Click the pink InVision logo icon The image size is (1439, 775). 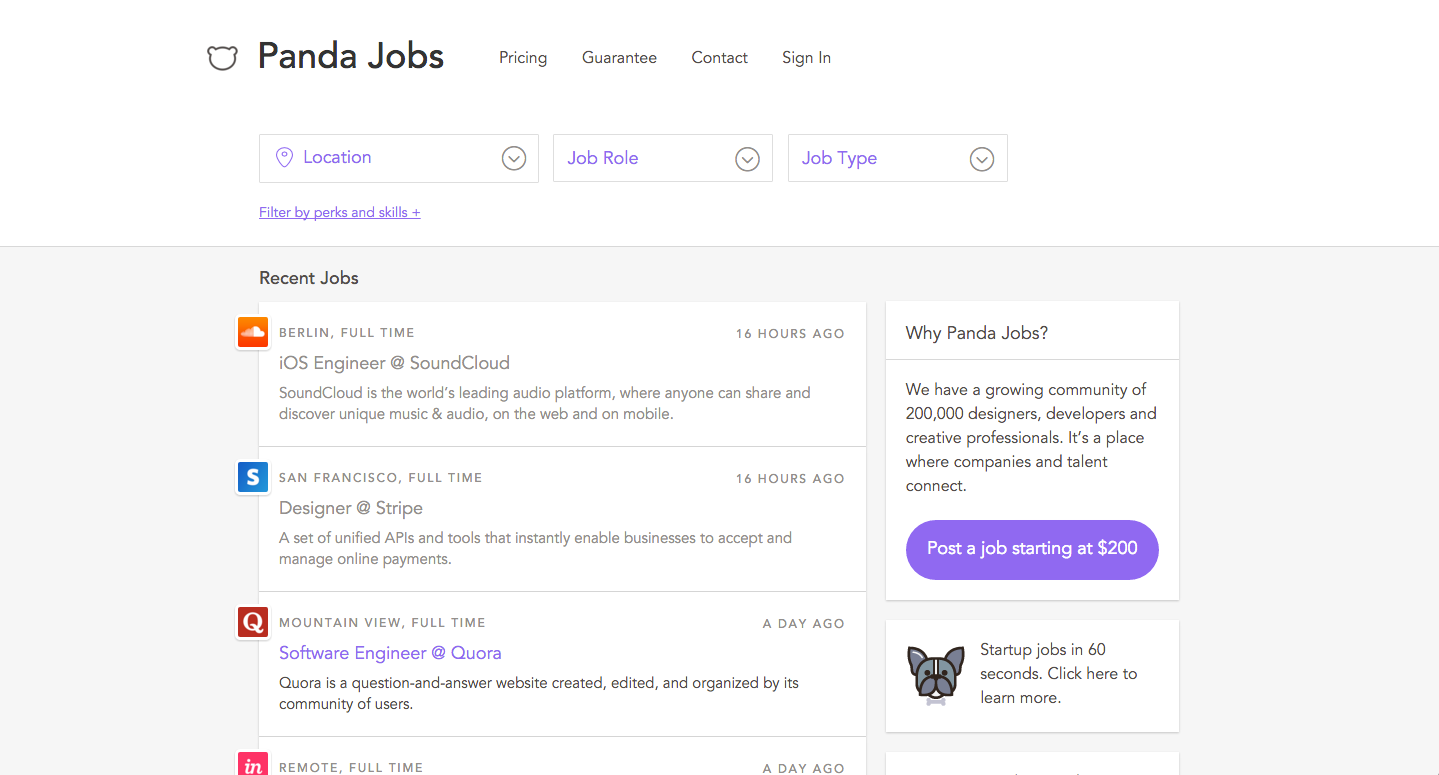coord(253,763)
